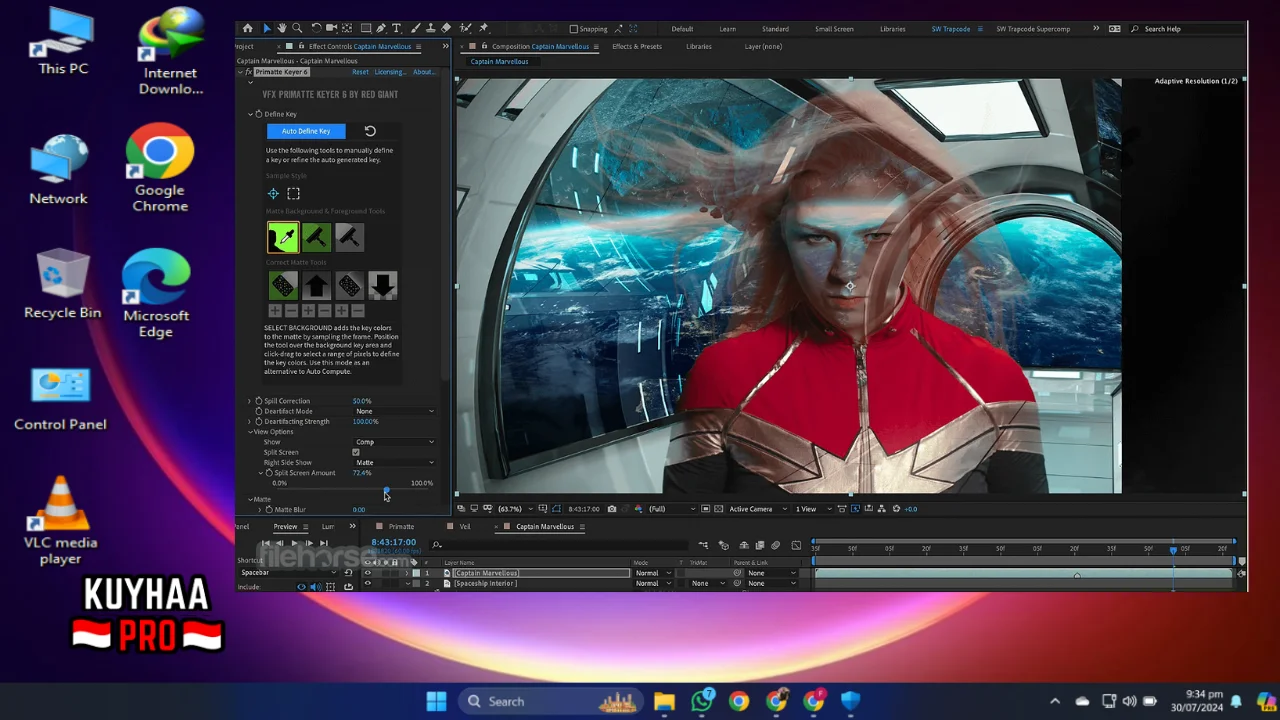Click the timeline timecode 8:43:17:00
The image size is (1280, 720).
393,542
